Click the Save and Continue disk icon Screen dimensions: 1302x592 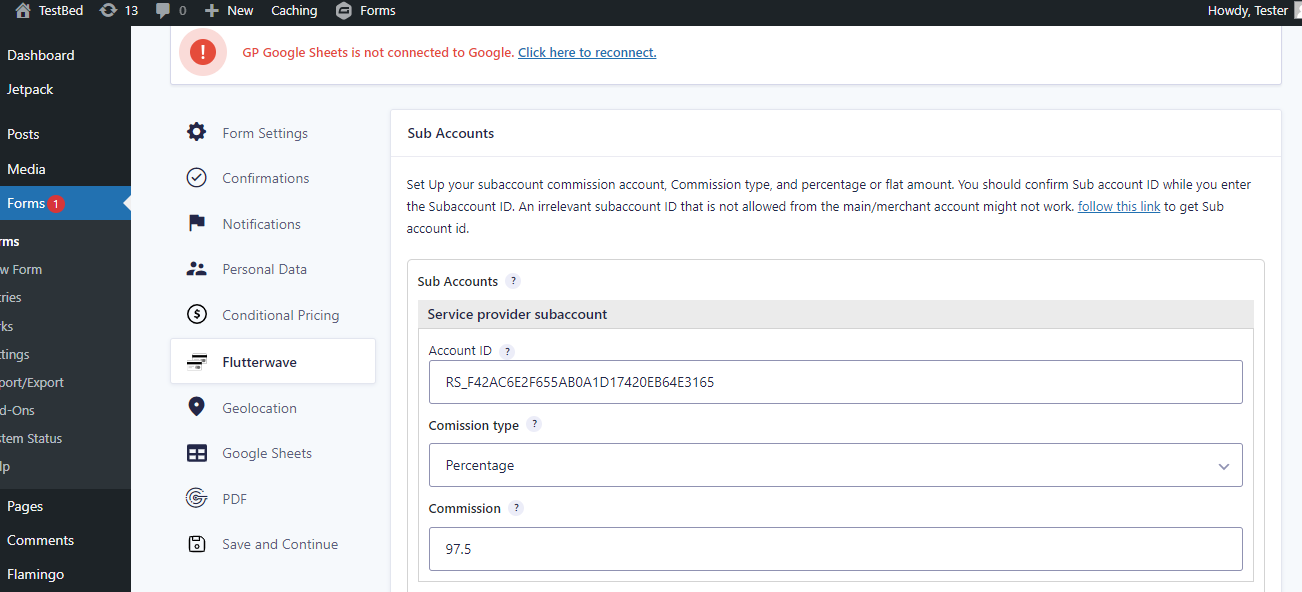(197, 544)
